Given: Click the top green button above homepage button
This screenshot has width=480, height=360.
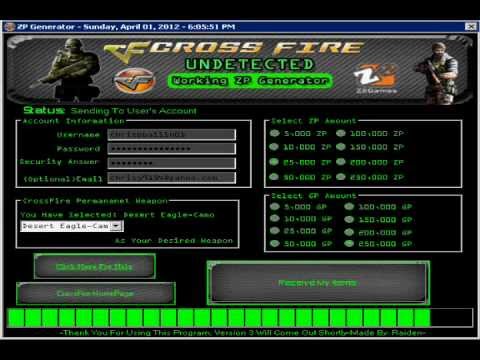Looking at the screenshot, I should 95,266.
